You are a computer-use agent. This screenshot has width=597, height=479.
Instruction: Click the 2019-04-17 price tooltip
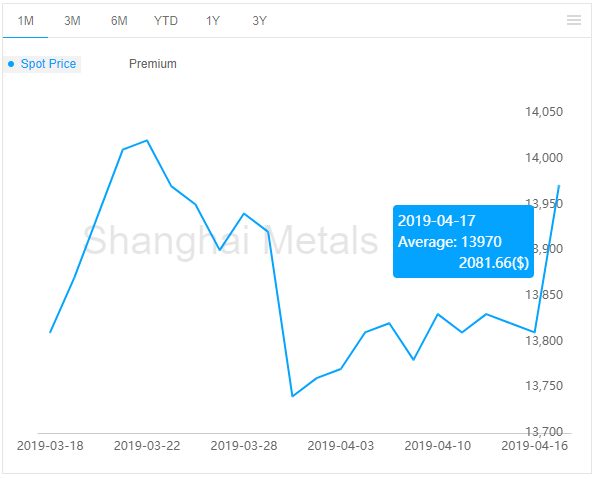click(x=463, y=241)
